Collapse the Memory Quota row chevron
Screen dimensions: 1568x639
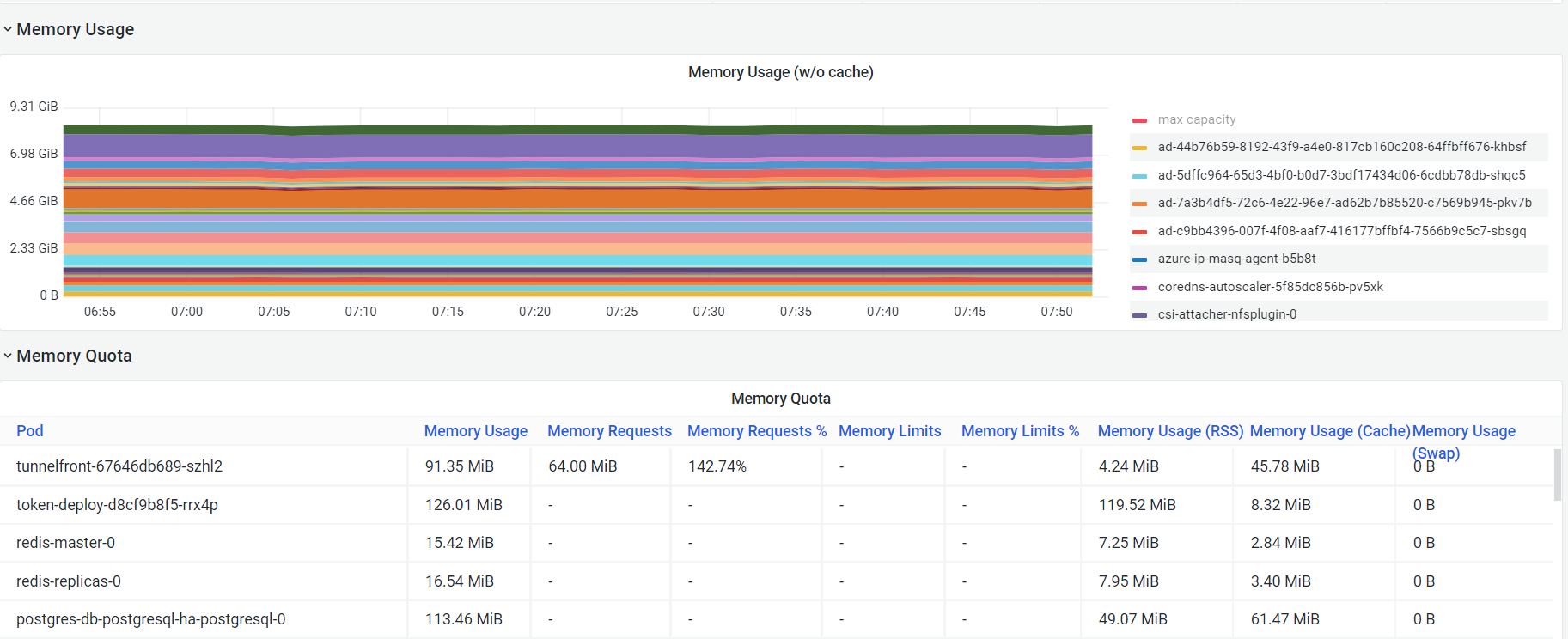pyautogui.click(x=8, y=356)
